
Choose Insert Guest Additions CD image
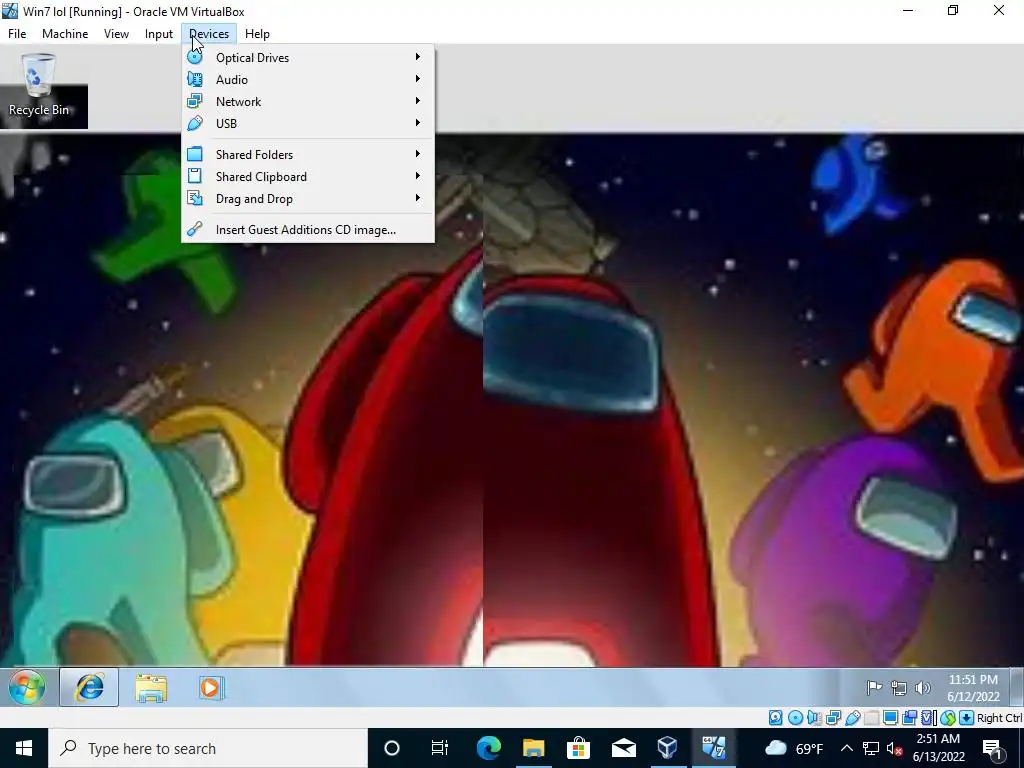click(308, 230)
